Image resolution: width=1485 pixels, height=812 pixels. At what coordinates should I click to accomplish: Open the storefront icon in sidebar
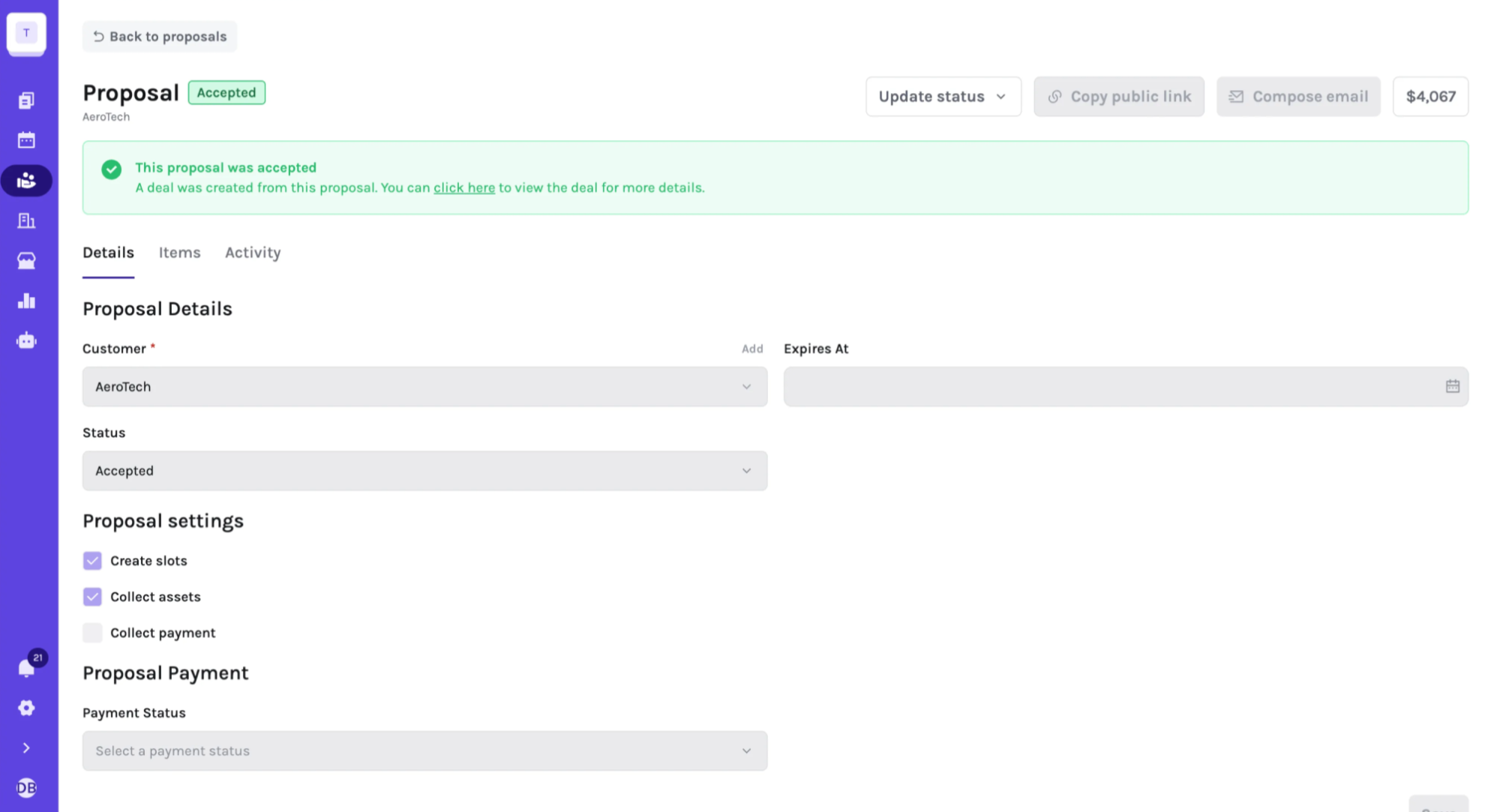tap(26, 260)
